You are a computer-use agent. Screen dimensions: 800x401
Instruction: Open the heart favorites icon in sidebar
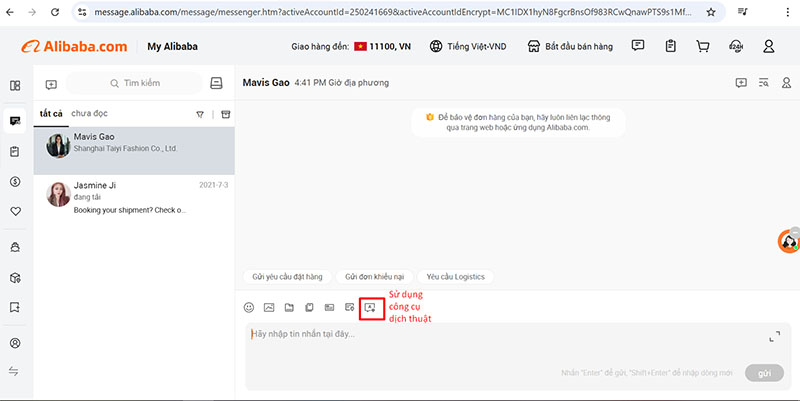click(15, 211)
